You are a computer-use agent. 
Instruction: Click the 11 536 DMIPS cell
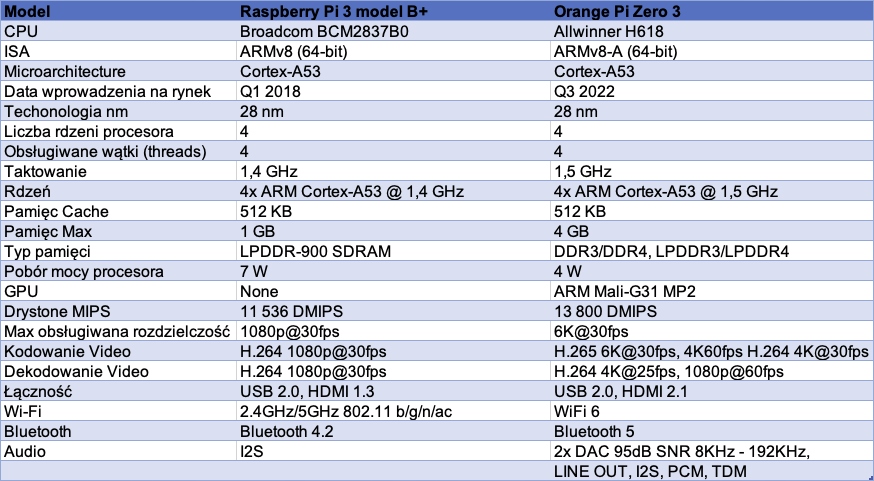(x=295, y=311)
